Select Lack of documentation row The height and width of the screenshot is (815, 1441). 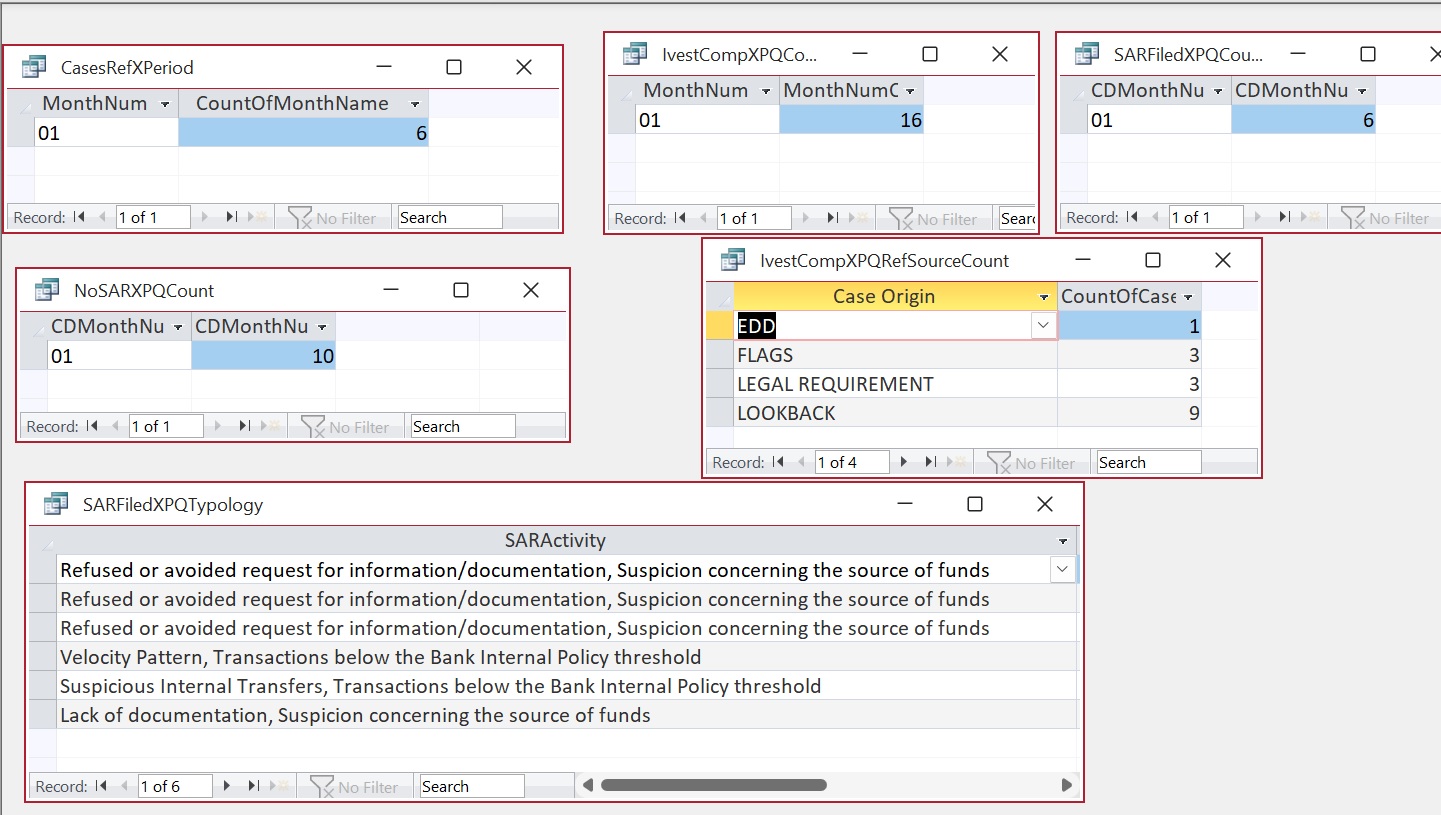point(567,715)
